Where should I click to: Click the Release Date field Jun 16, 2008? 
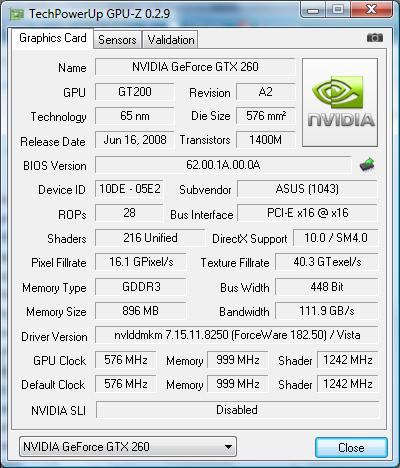click(x=135, y=140)
